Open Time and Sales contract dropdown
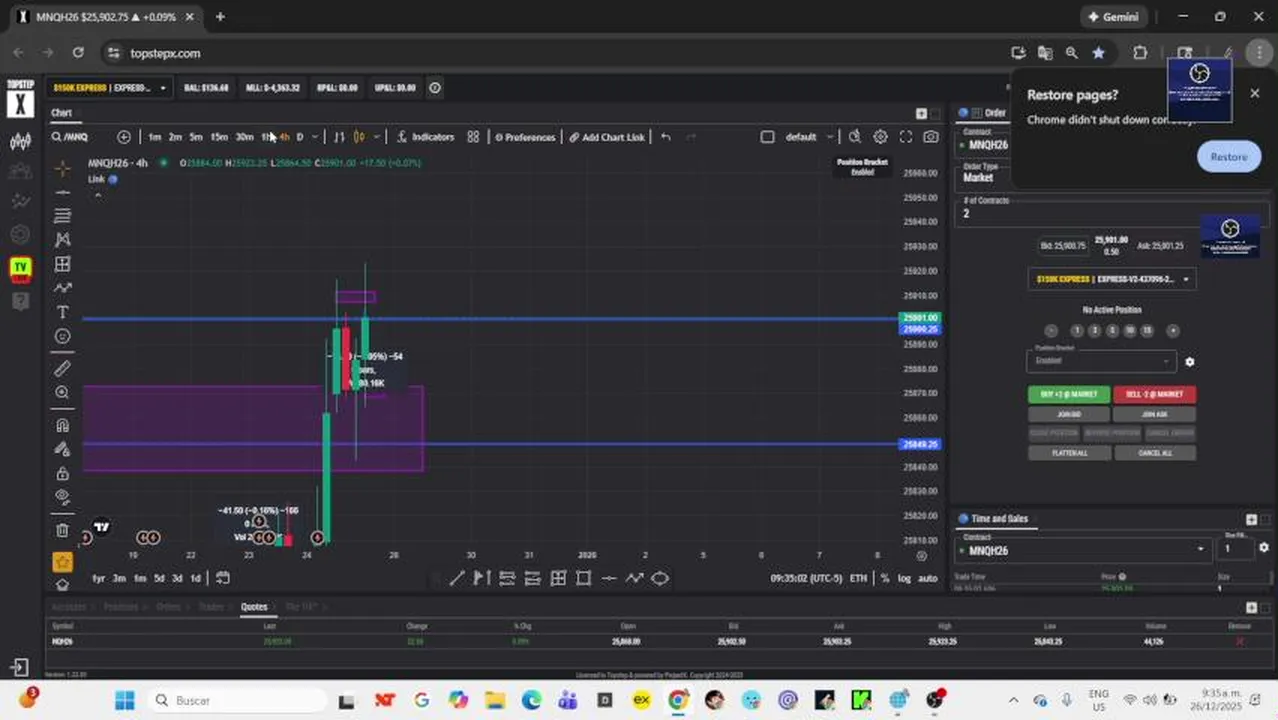1278x720 pixels. [1082, 548]
